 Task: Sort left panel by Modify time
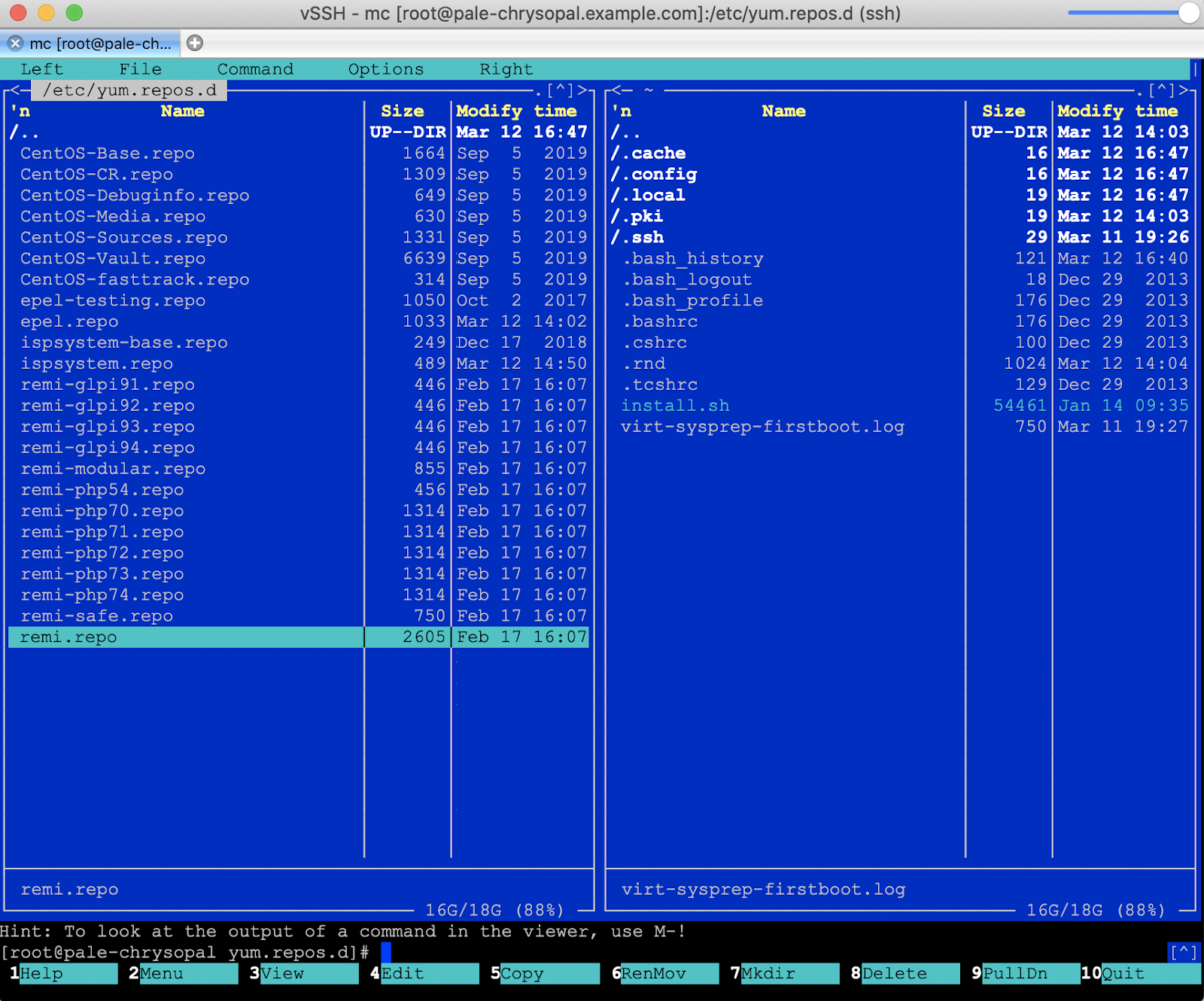(x=516, y=111)
